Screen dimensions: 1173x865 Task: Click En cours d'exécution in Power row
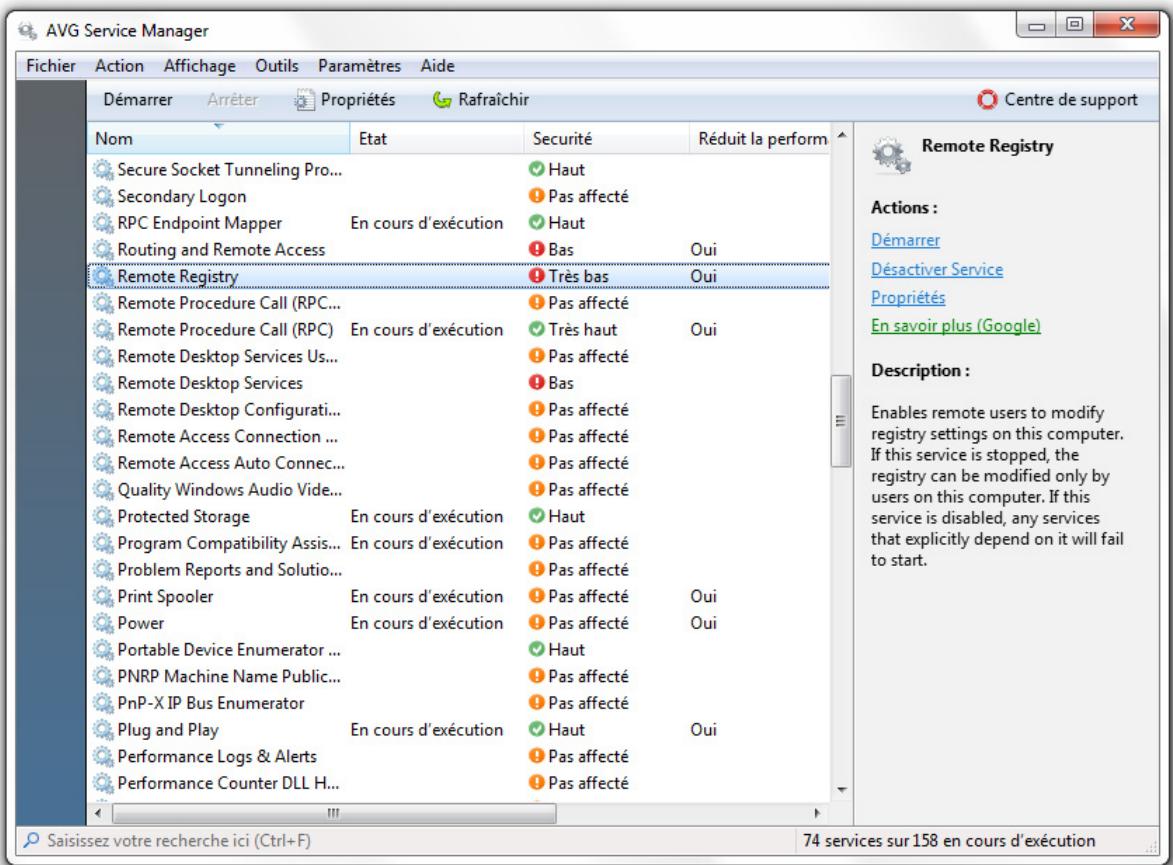(426, 623)
